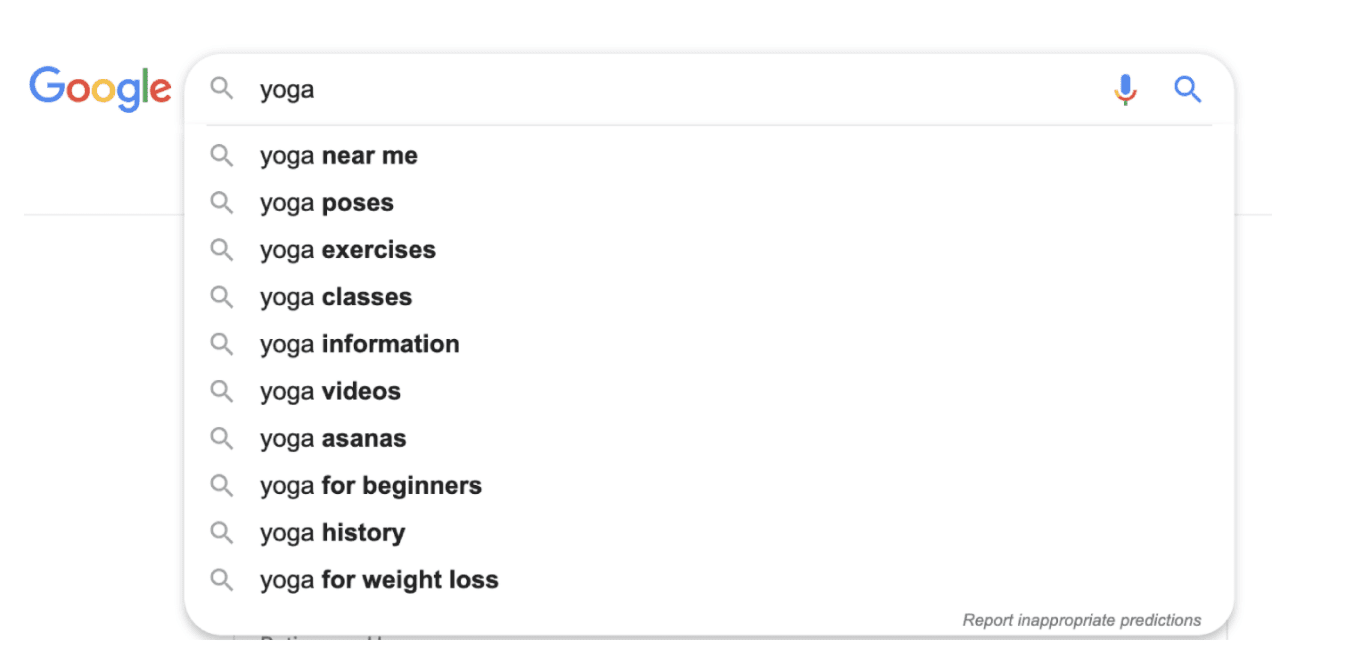
Task: Open 'Report inappropriate predictions' link
Action: click(x=1082, y=620)
